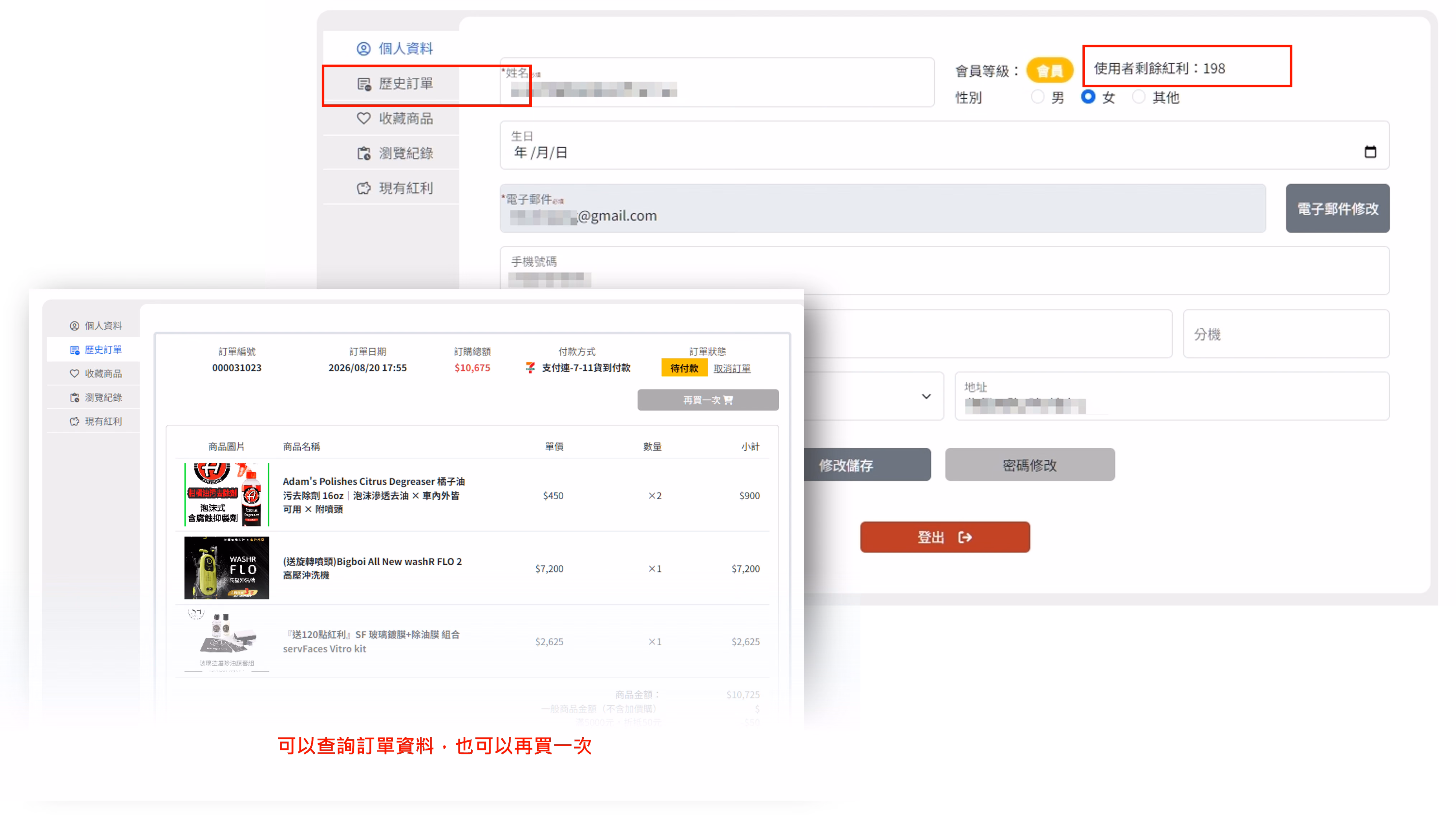The width and height of the screenshot is (1456, 815).
Task: Select the 其他 gender radio button
Action: 1138,96
